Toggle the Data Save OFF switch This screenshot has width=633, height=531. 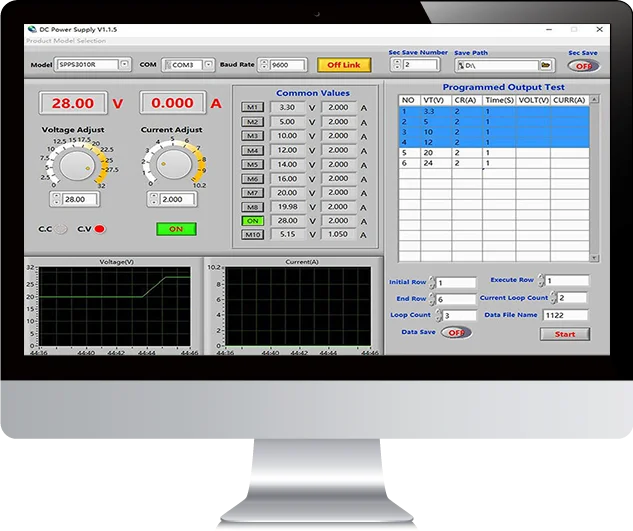click(457, 333)
